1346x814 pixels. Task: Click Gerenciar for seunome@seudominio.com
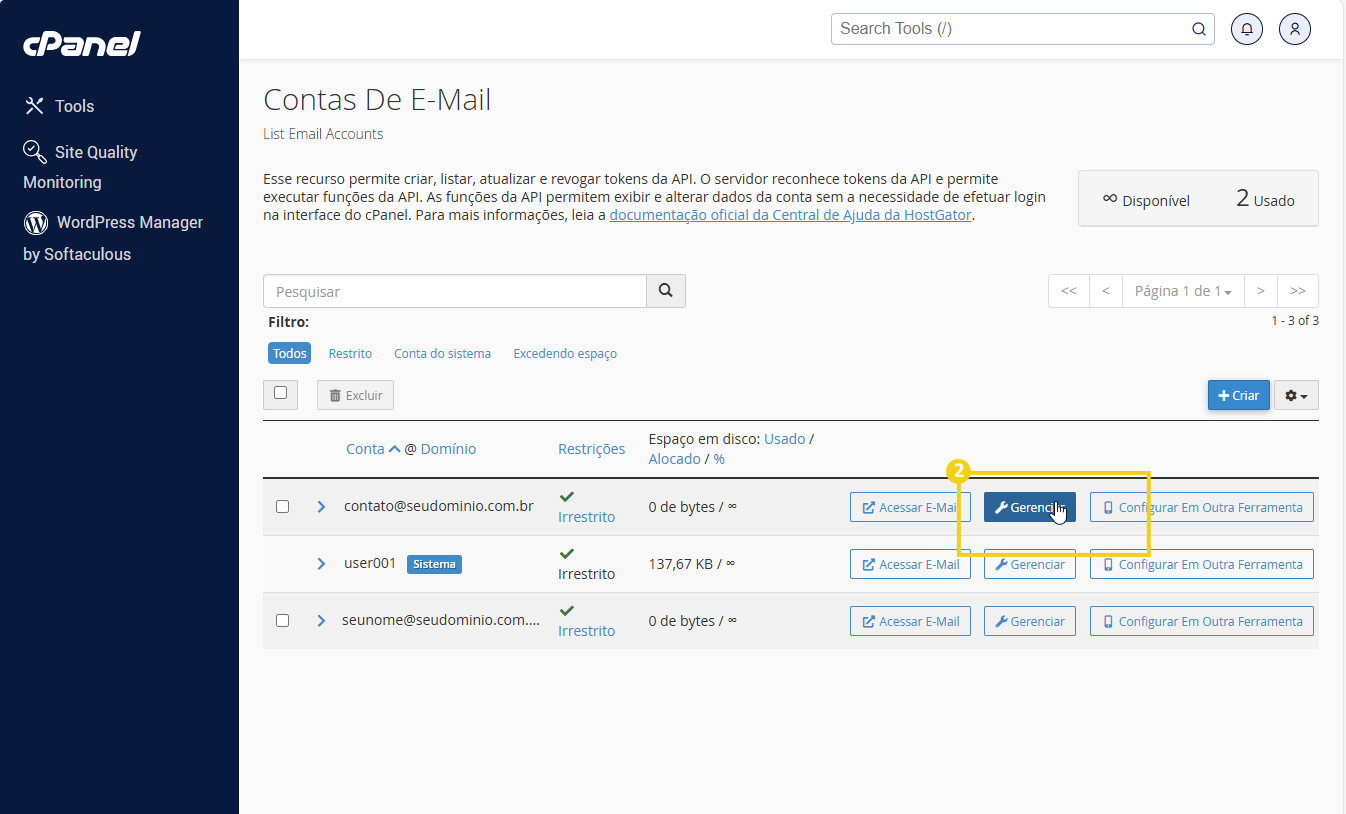pyautogui.click(x=1029, y=621)
